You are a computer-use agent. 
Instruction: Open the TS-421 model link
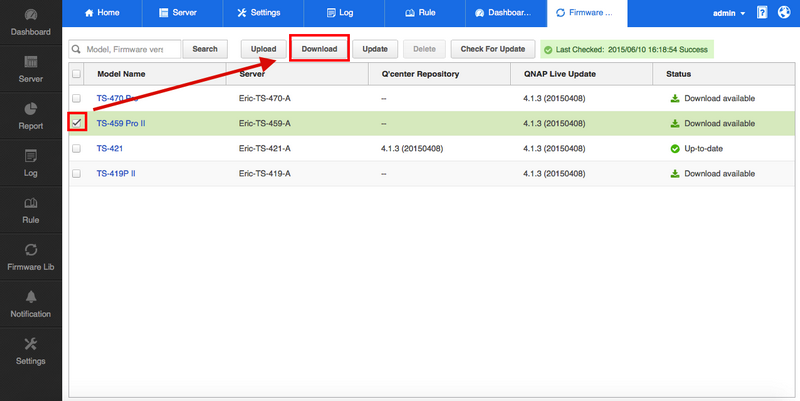(110, 148)
